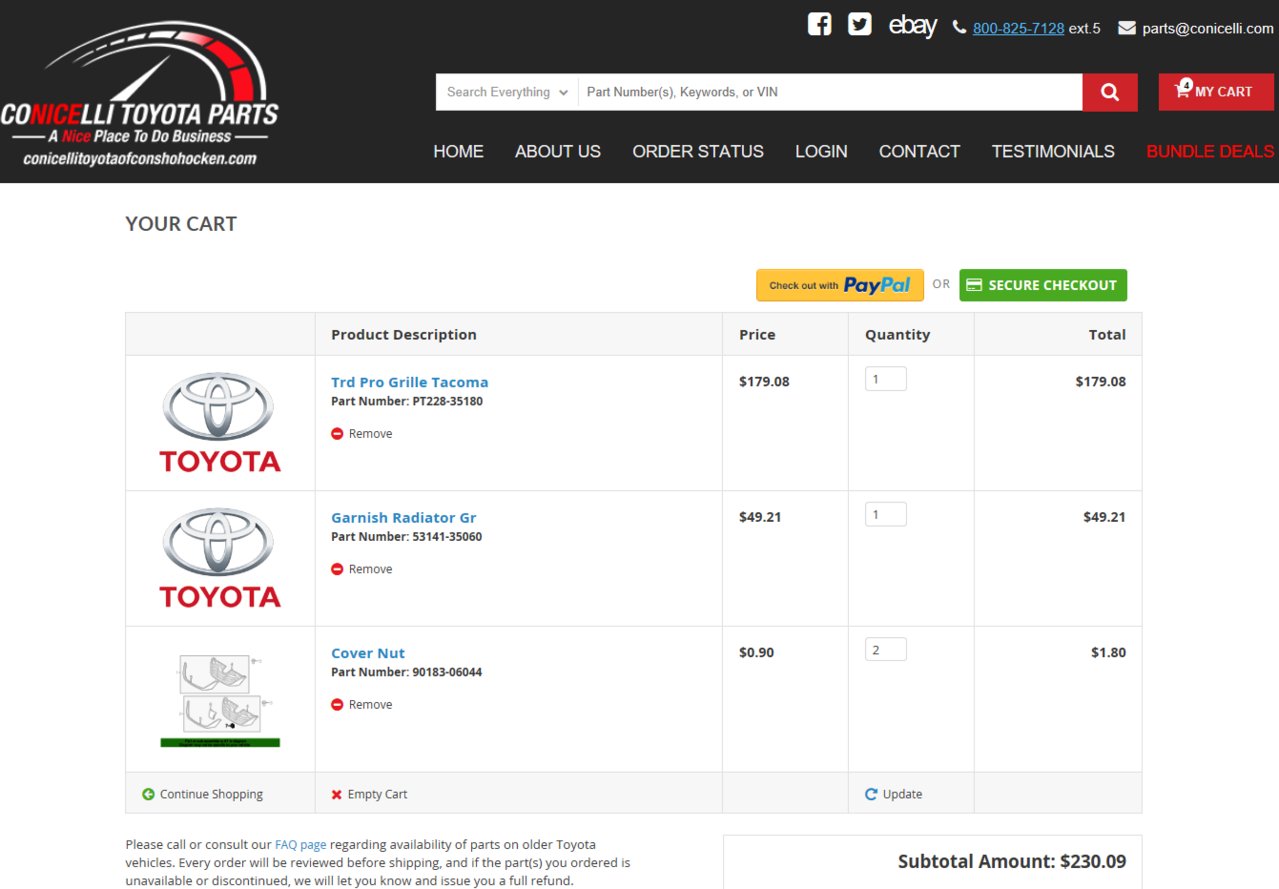Image resolution: width=1279 pixels, height=889 pixels.
Task: Edit quantity field for Garnish Radiator Gr
Action: [886, 514]
